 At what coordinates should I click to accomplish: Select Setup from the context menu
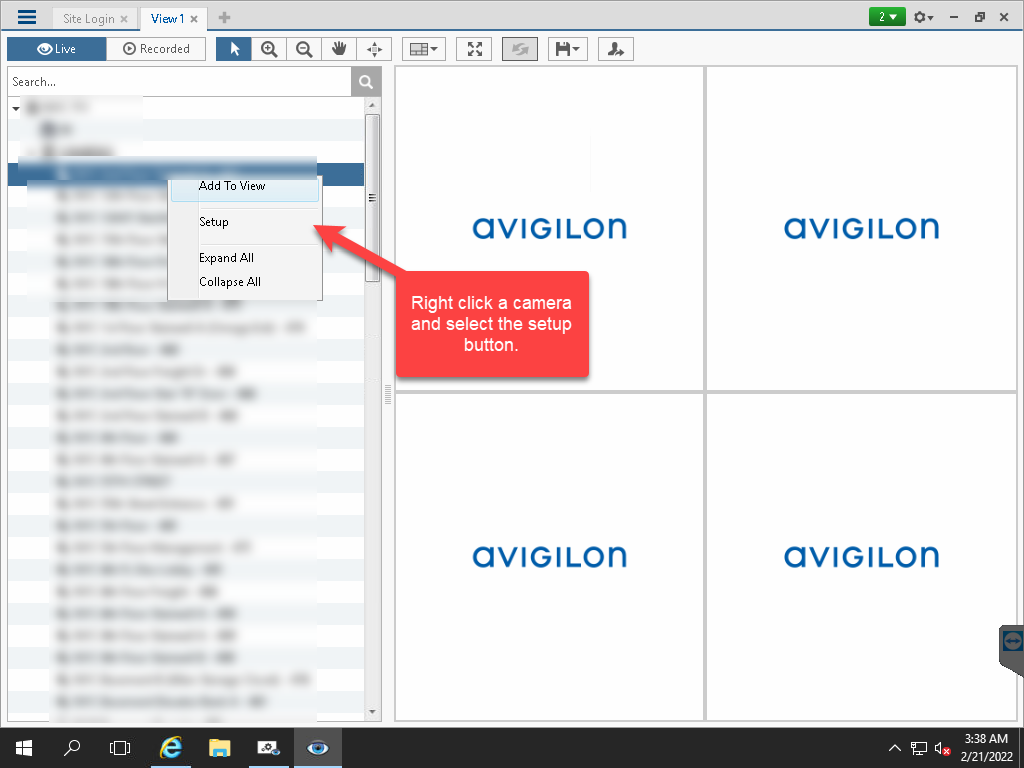[x=213, y=221]
